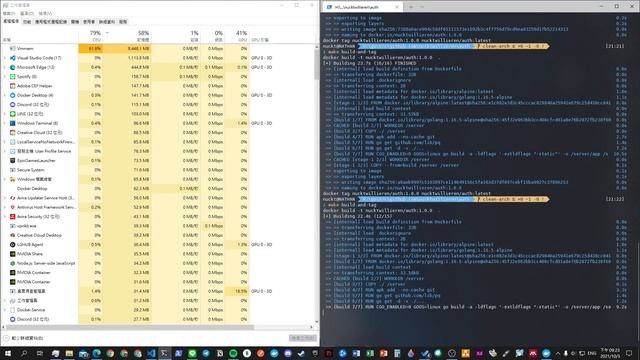Expand the Avira Security process group
This screenshot has height=360, width=640.
coord(5,217)
